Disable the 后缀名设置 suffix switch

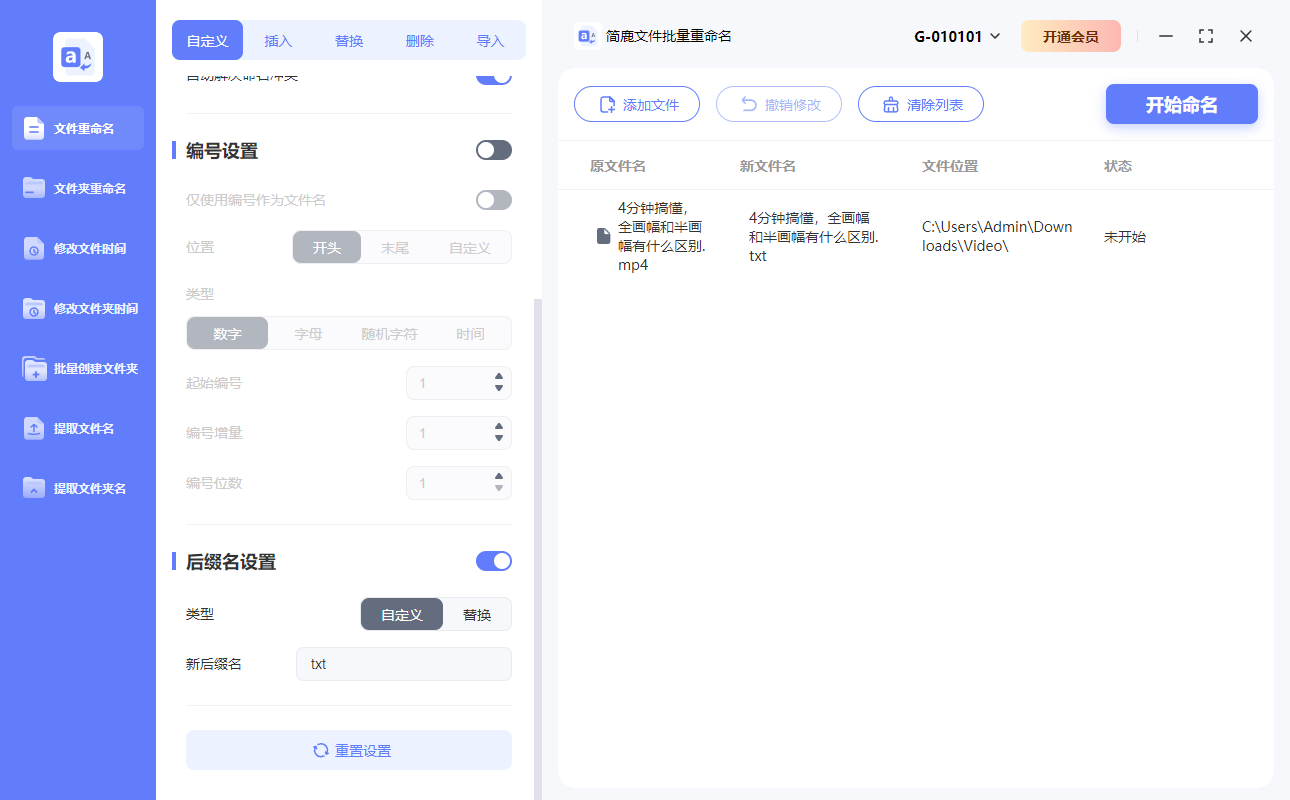[493, 561]
